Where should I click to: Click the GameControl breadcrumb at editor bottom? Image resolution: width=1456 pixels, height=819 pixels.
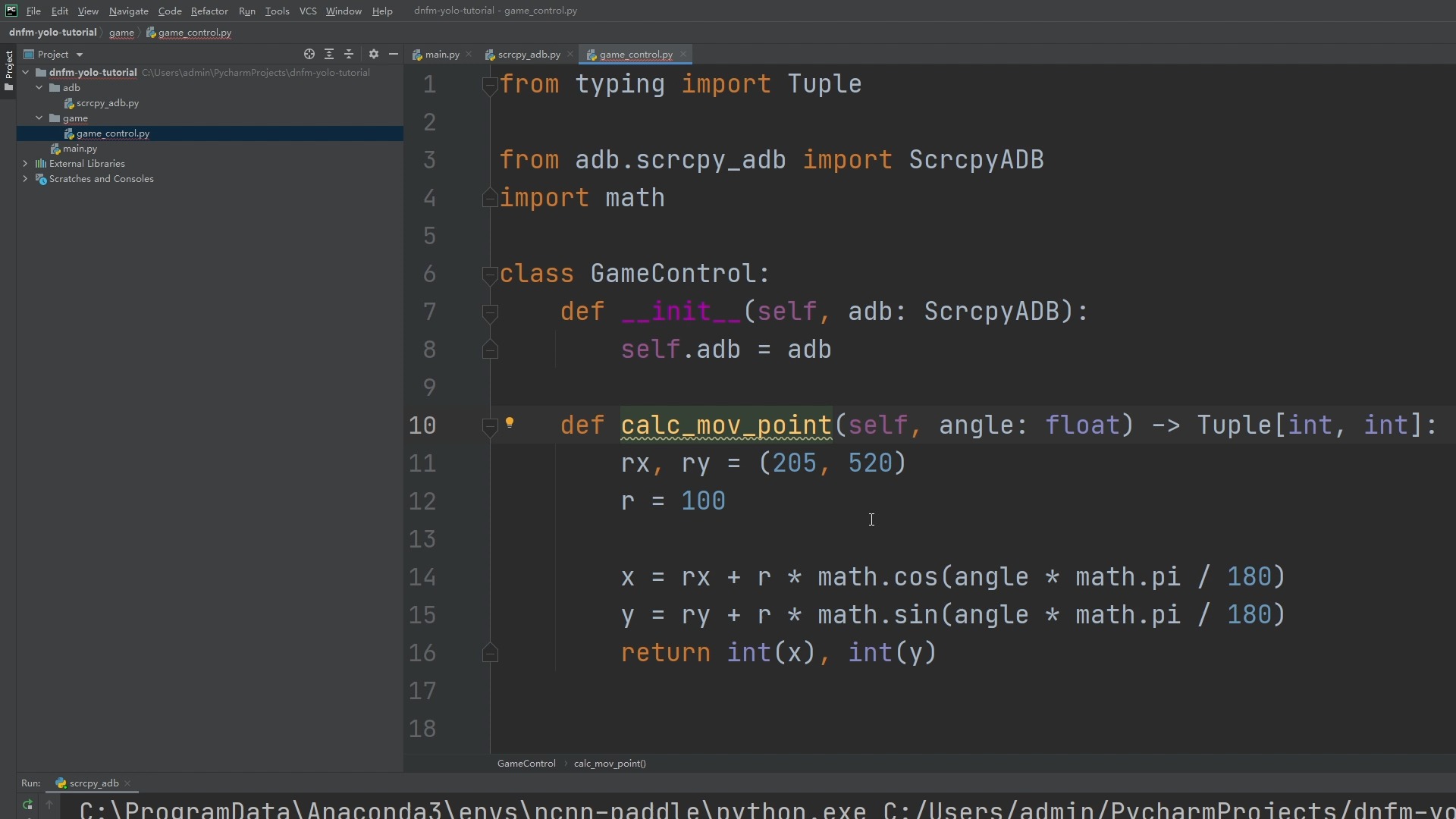[526, 764]
